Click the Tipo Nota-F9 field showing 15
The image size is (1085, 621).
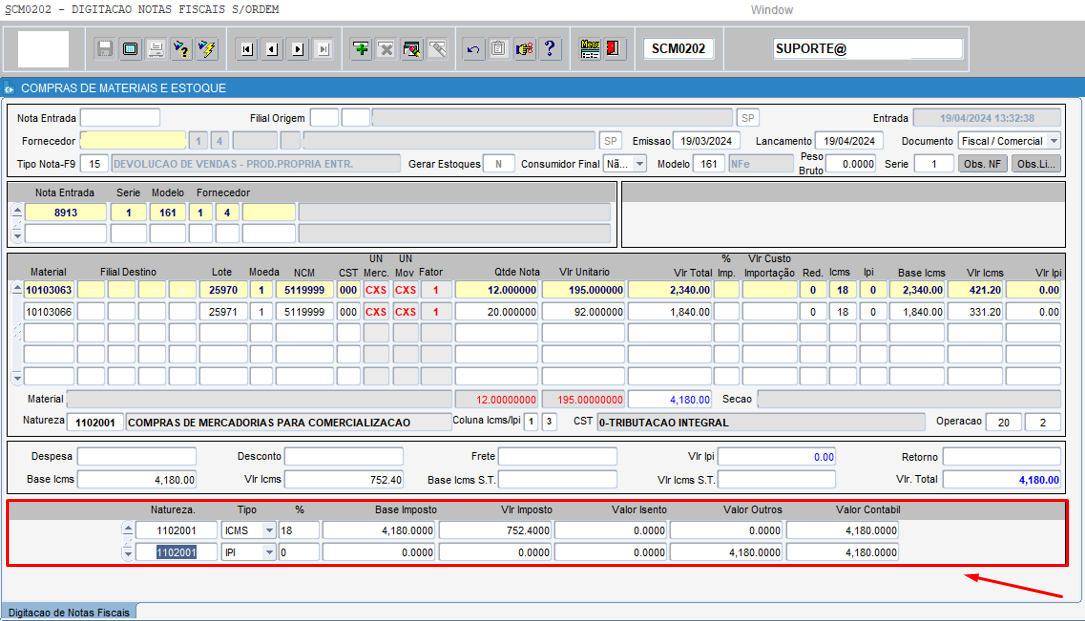(x=94, y=164)
